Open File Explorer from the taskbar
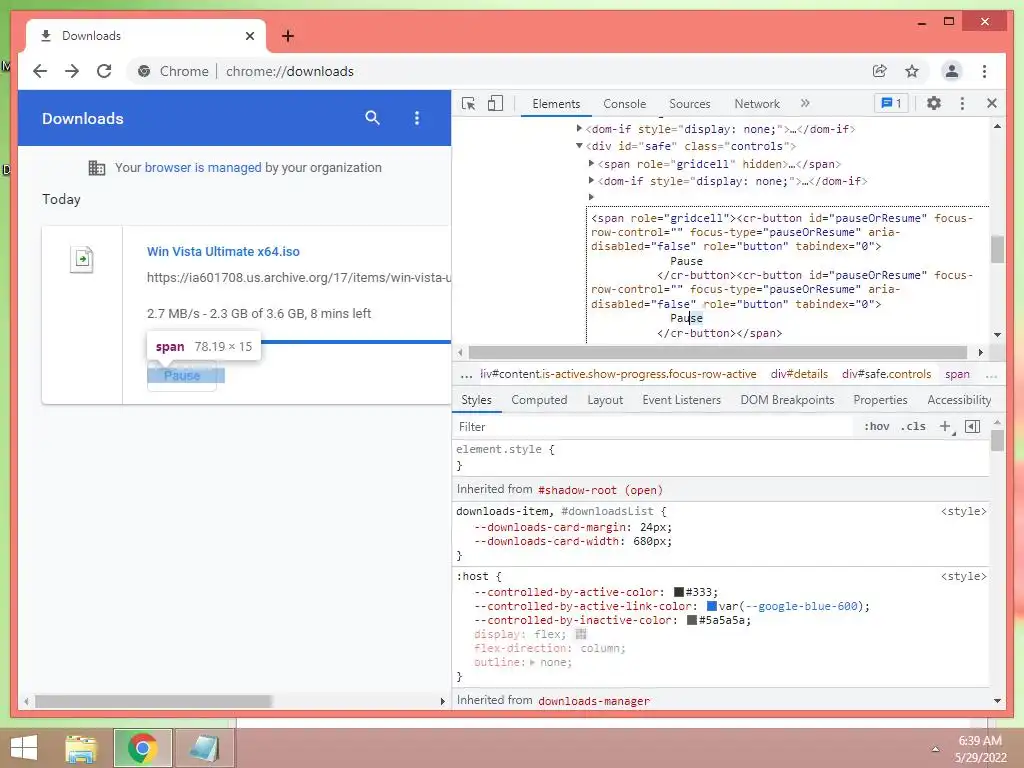Image resolution: width=1024 pixels, height=768 pixels. coord(81,748)
